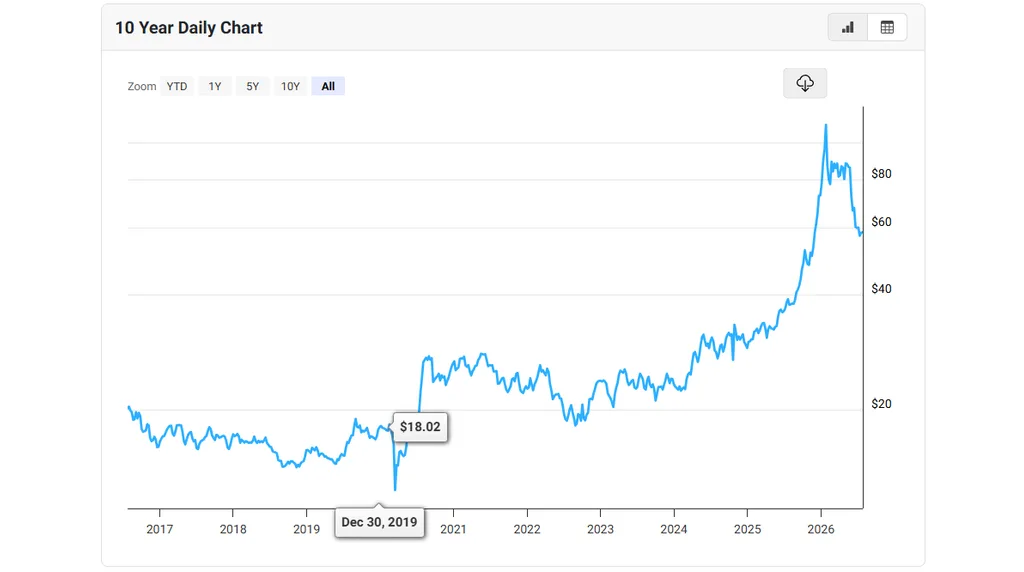Click the highest price peak on chart line
This screenshot has height=572, width=1024.
click(x=826, y=126)
